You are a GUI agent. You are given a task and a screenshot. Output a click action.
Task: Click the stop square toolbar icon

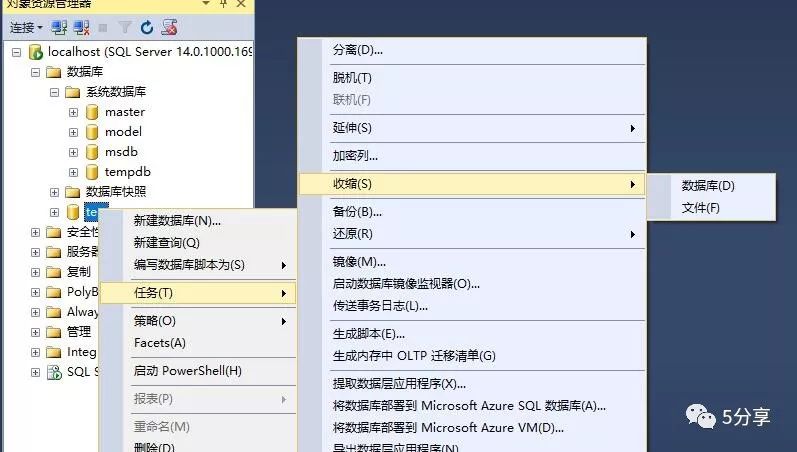pyautogui.click(x=103, y=28)
